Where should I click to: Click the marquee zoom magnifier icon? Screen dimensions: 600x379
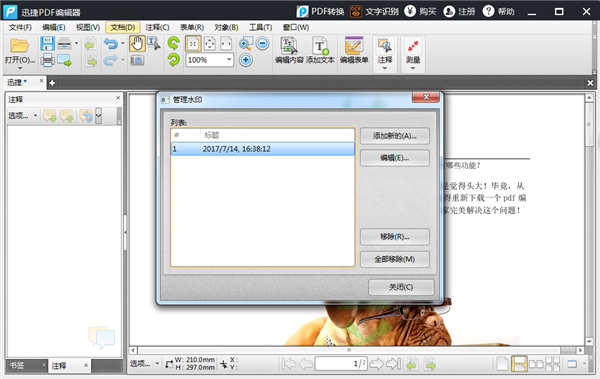pos(246,44)
